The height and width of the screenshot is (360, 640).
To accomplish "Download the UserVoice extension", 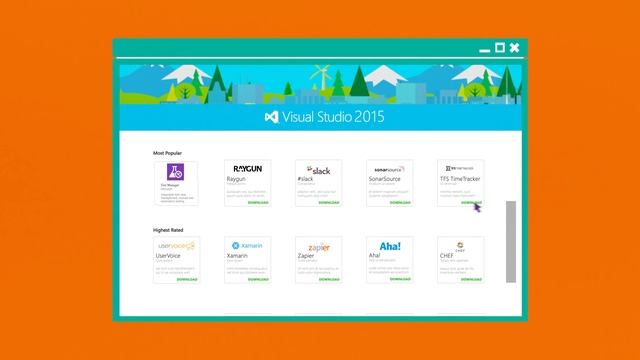I will coord(187,279).
